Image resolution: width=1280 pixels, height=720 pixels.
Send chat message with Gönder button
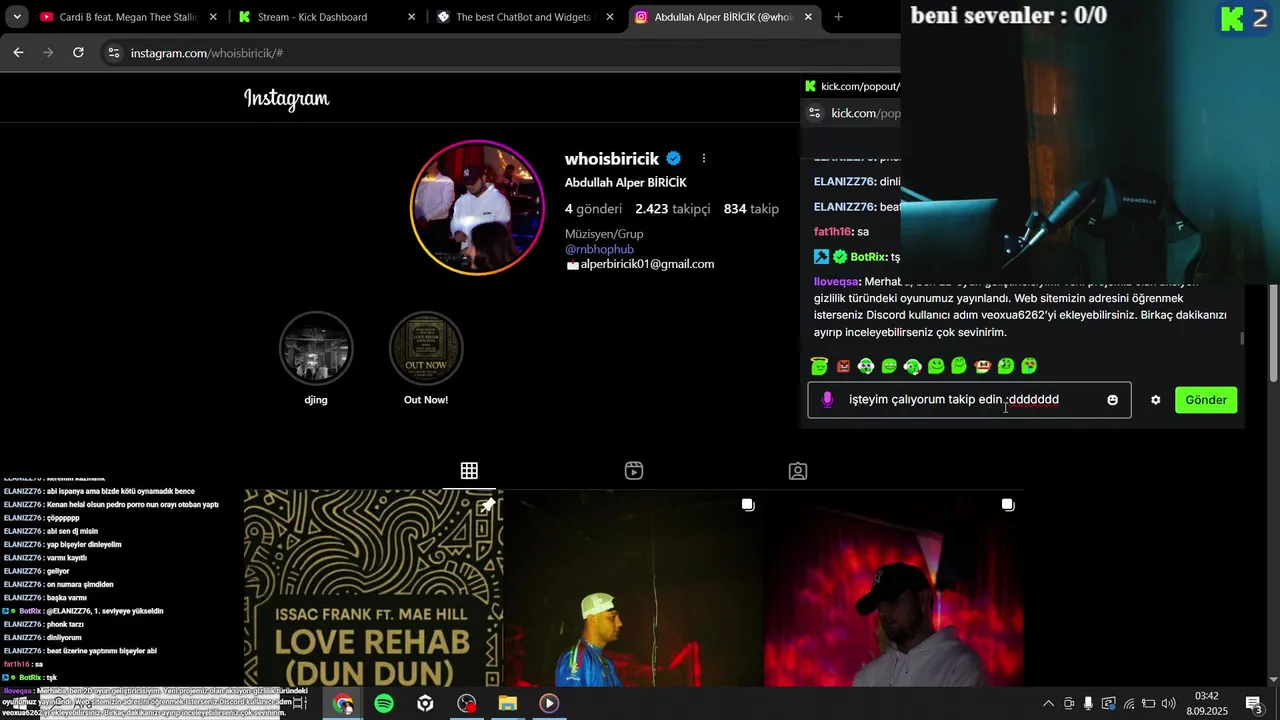point(1206,400)
